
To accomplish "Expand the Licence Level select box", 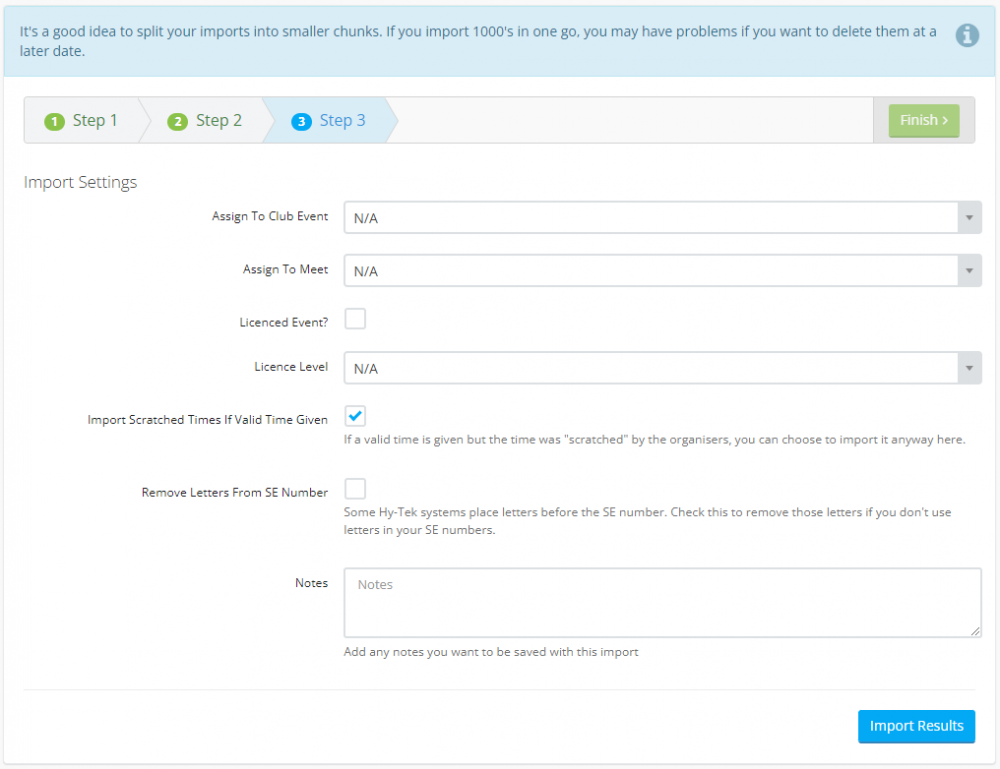I will [650, 368].
